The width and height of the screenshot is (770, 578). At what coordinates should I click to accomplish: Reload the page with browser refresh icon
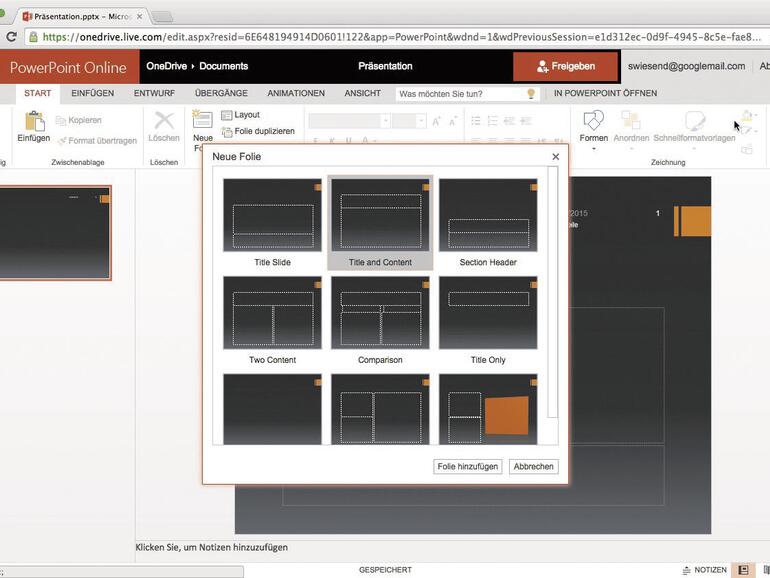pos(11,37)
